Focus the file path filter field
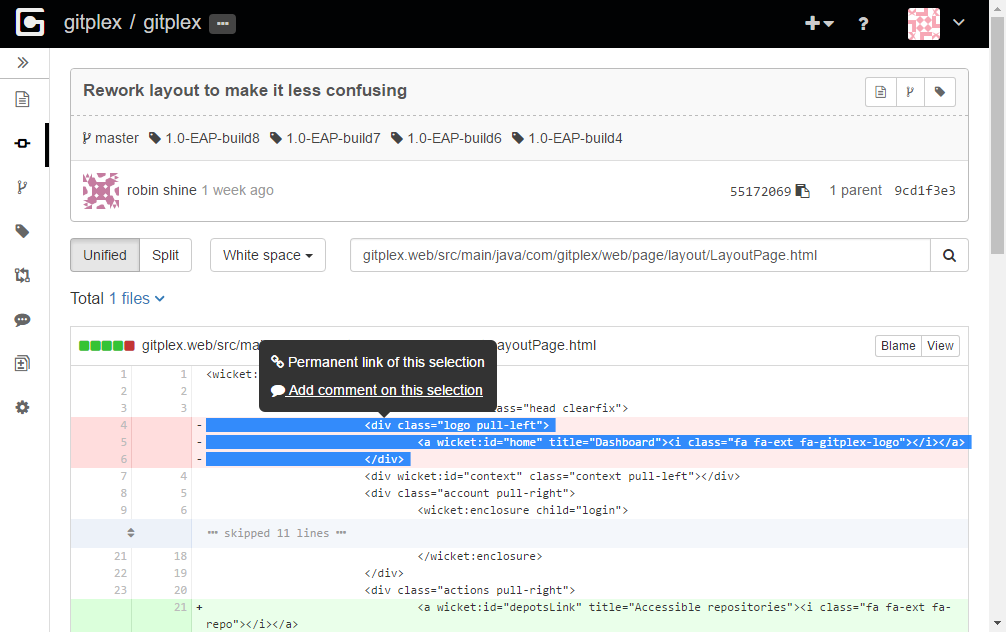1006x632 pixels. tap(640, 255)
